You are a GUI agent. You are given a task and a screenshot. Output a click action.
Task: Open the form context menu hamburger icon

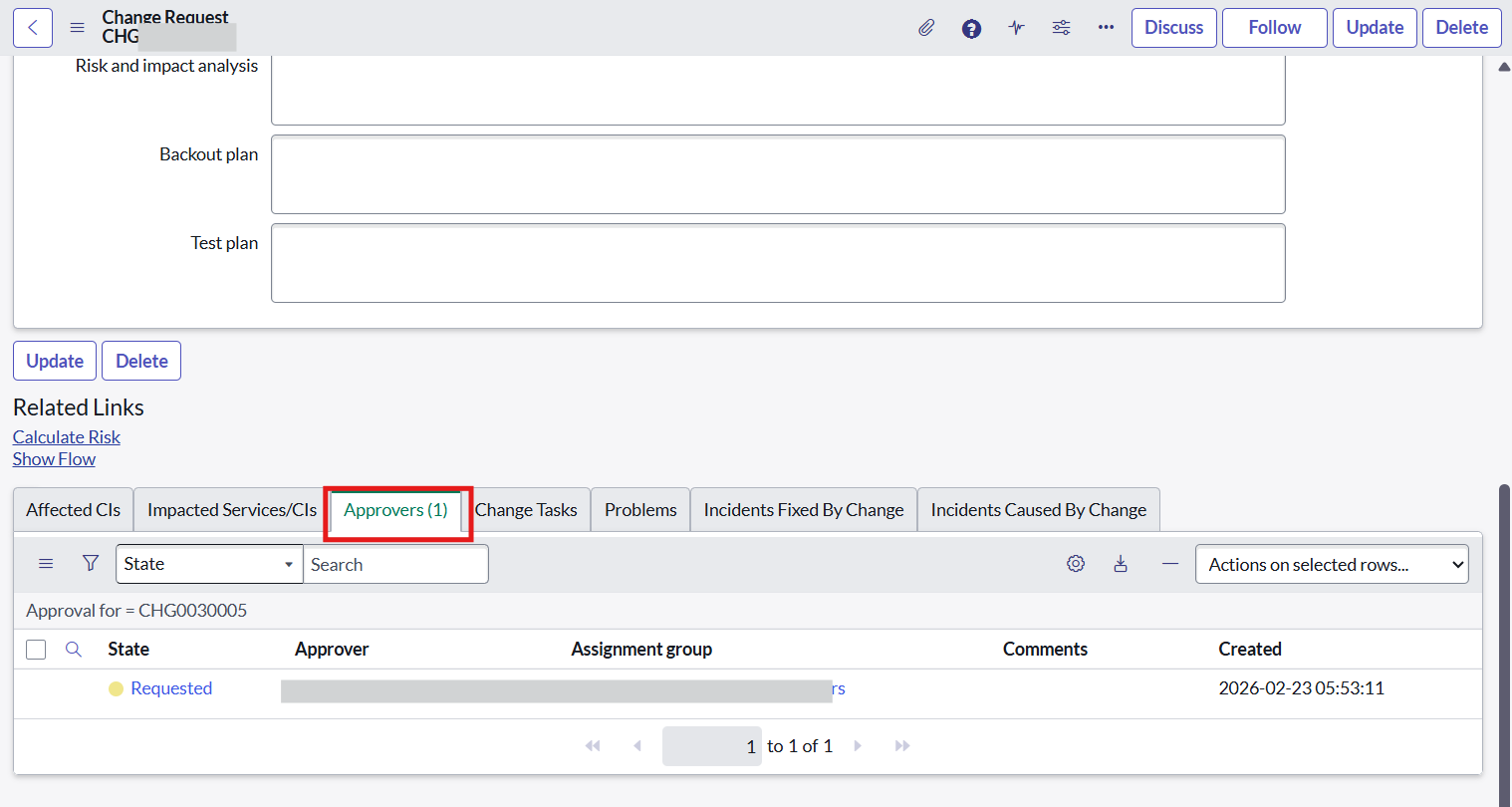(x=77, y=28)
